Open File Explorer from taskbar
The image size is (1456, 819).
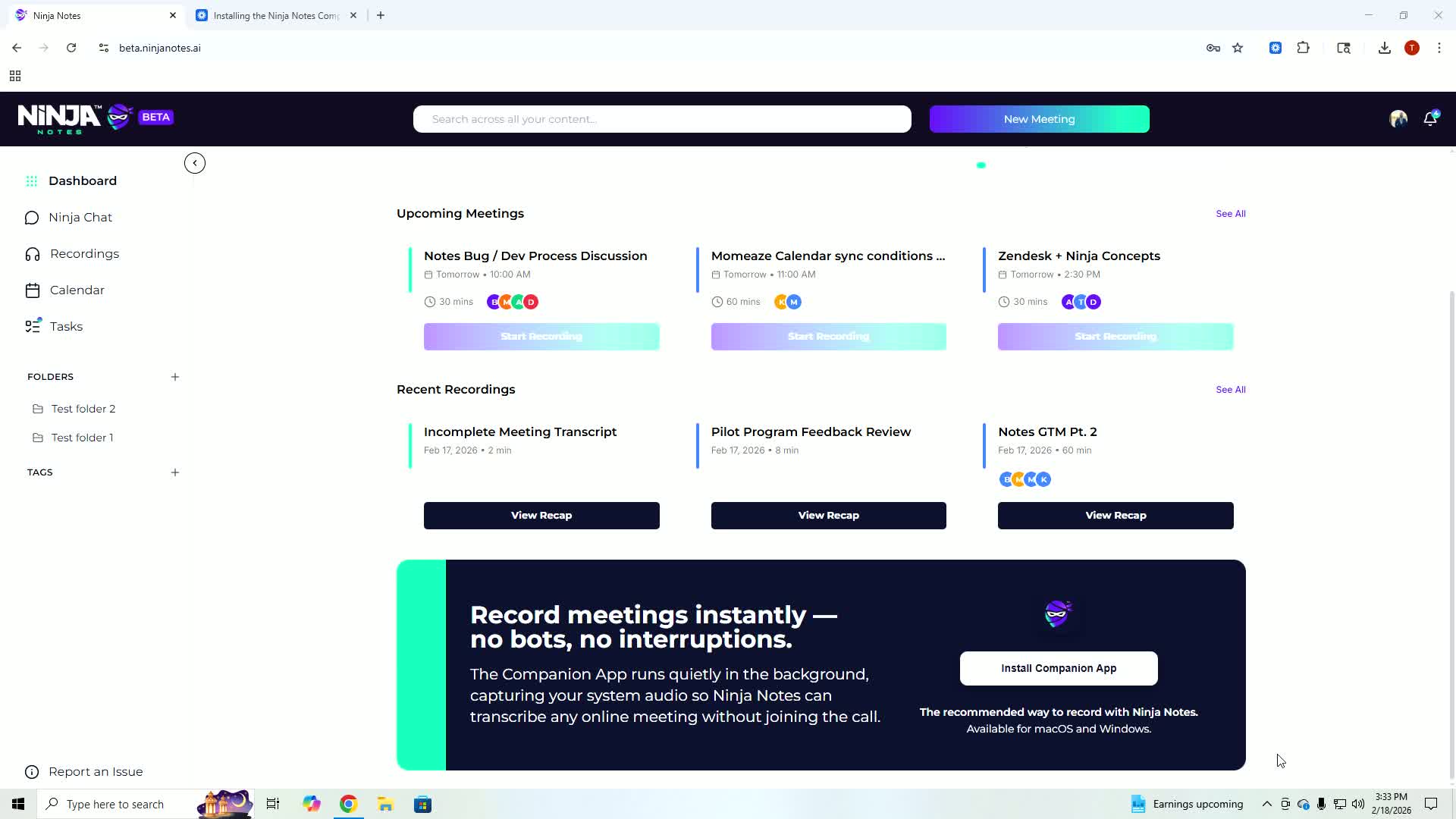coord(385,804)
